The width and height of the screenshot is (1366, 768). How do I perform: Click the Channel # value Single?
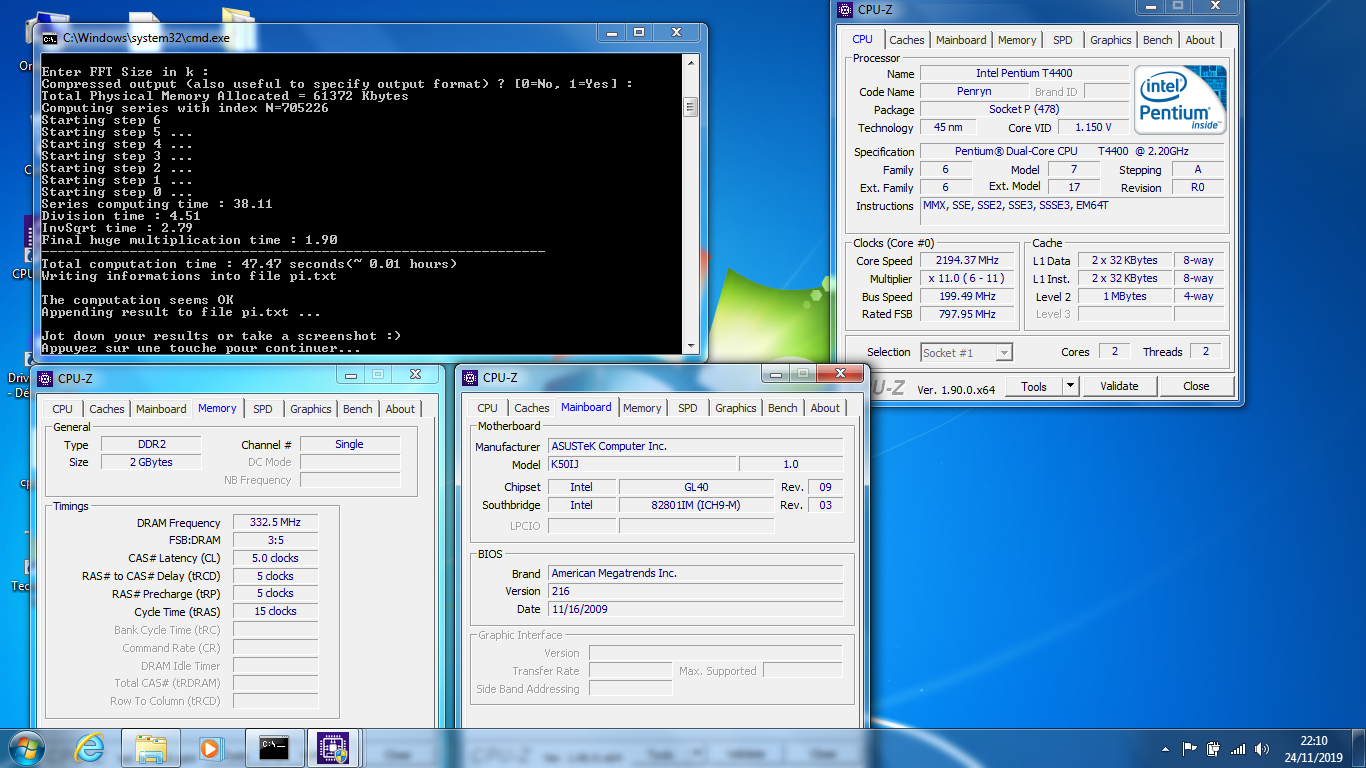tap(350, 445)
